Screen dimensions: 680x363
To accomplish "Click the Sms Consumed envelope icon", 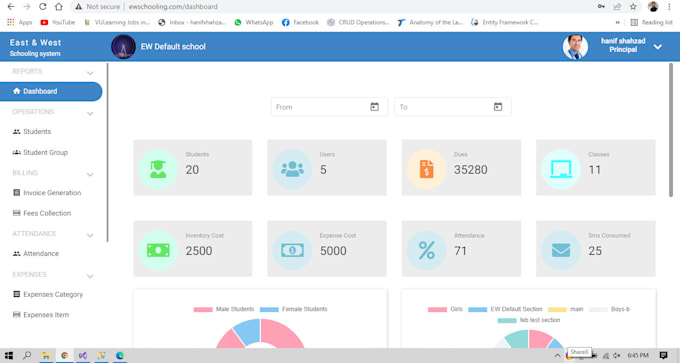I will [561, 250].
